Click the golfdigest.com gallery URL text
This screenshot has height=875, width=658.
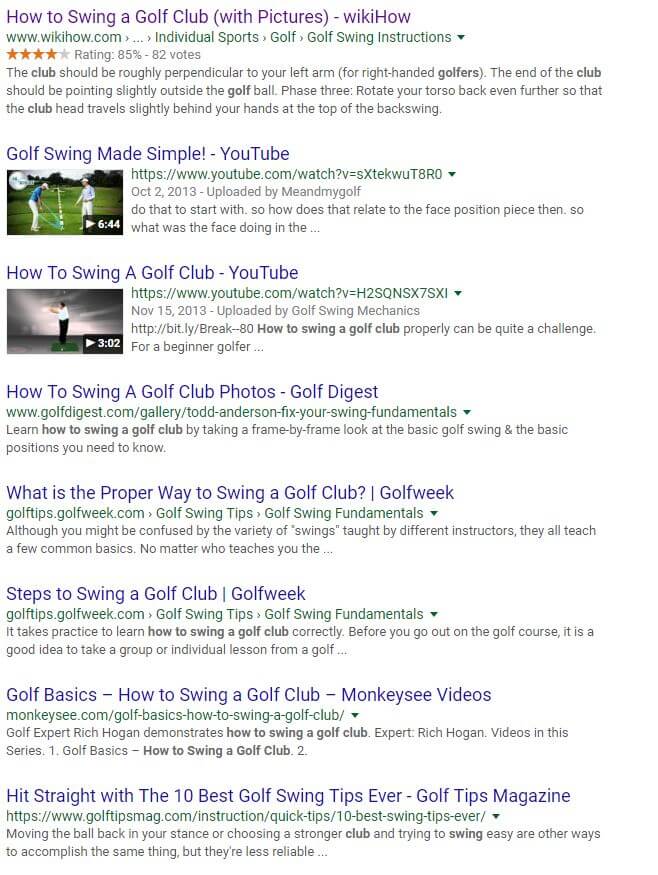231,412
